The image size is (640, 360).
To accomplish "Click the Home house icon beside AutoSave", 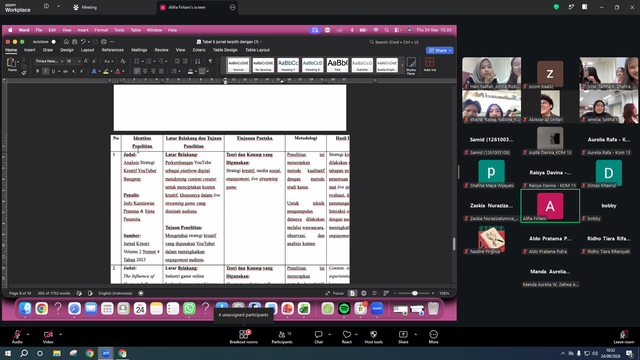I will (66, 42).
